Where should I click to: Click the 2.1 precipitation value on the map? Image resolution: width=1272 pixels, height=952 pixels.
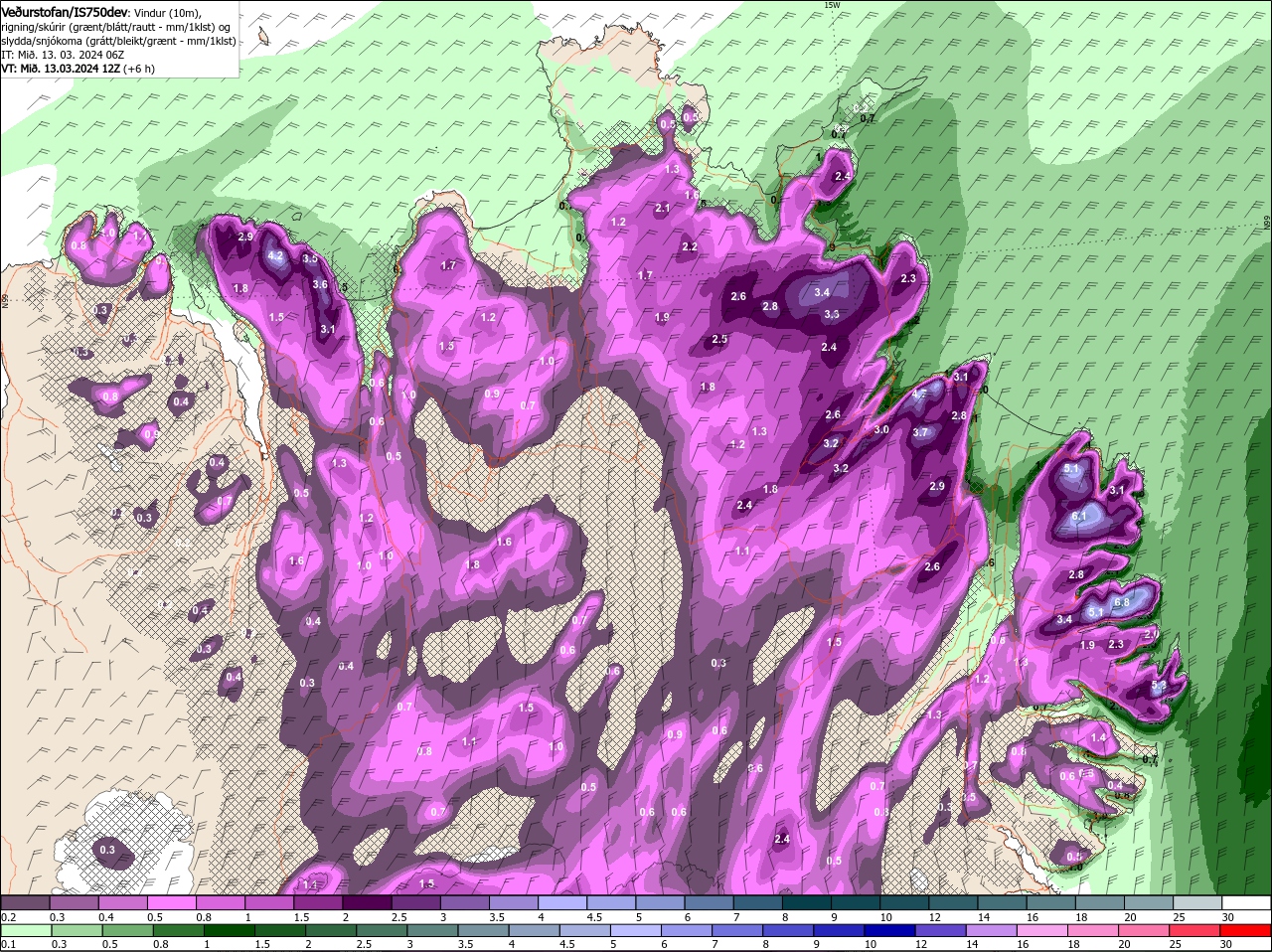click(663, 208)
